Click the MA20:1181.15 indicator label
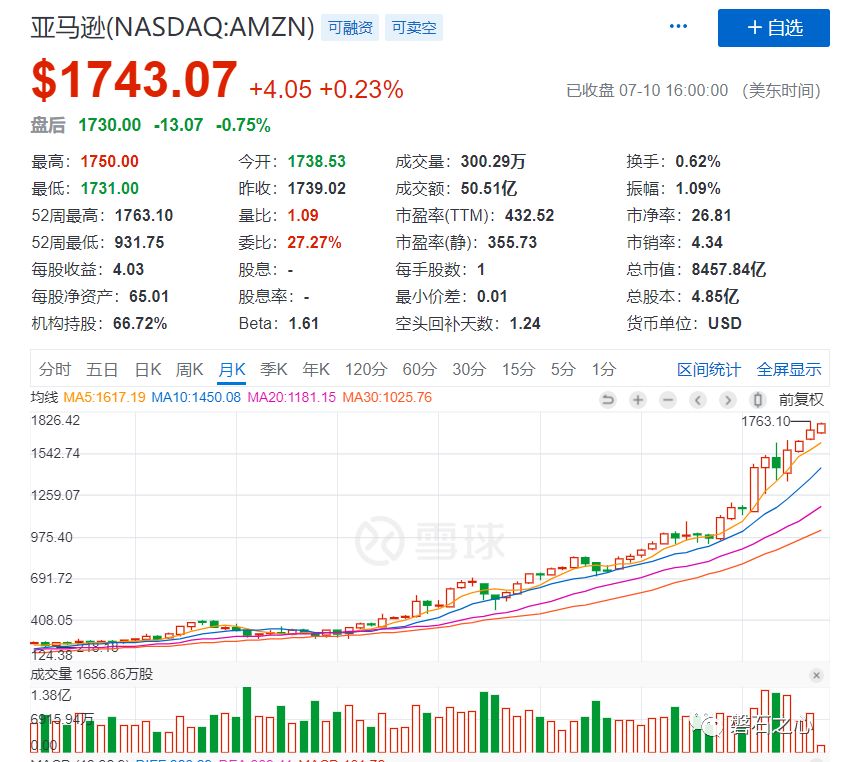841x762 pixels. point(291,397)
